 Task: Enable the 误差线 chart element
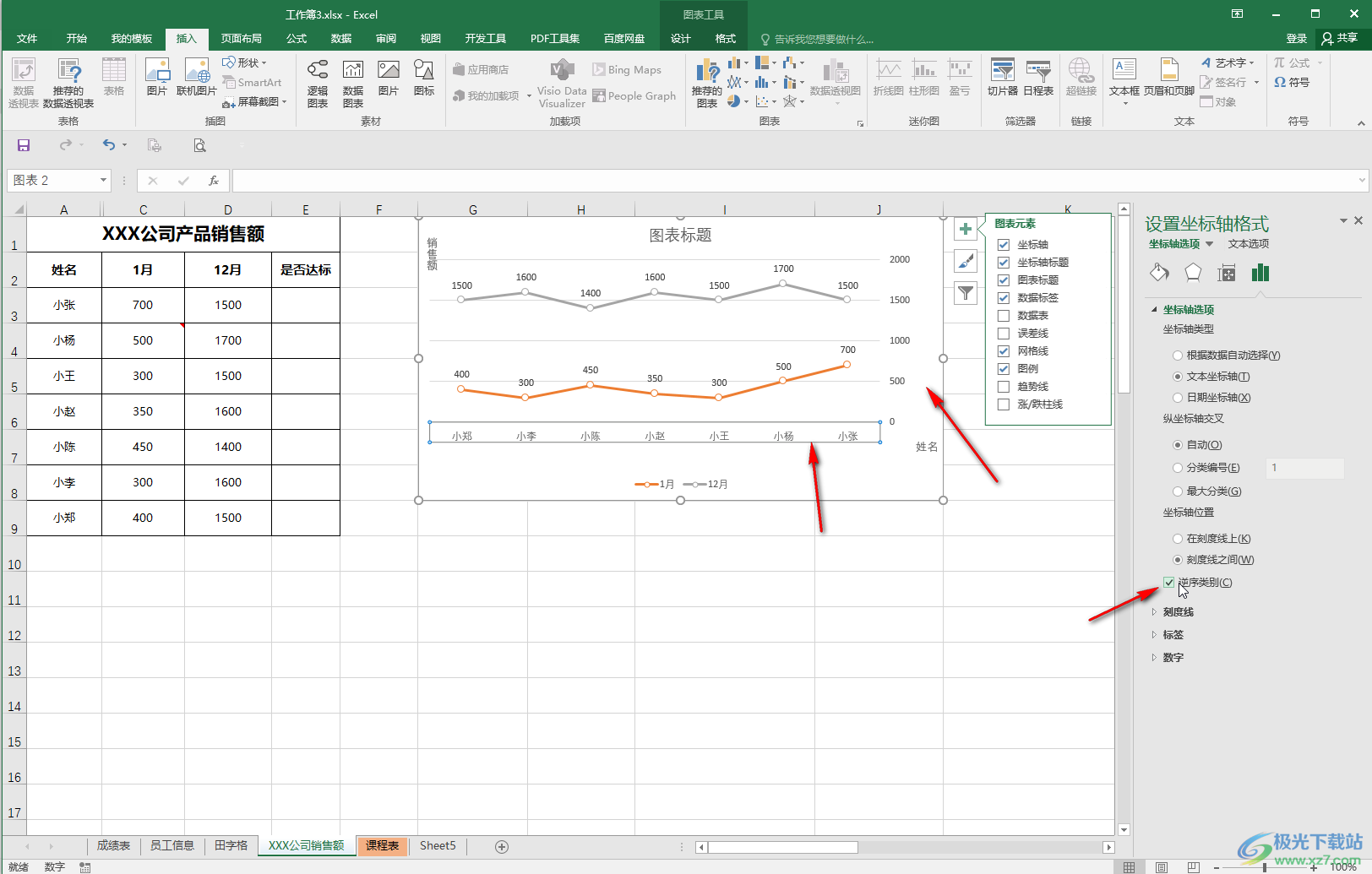point(1004,334)
